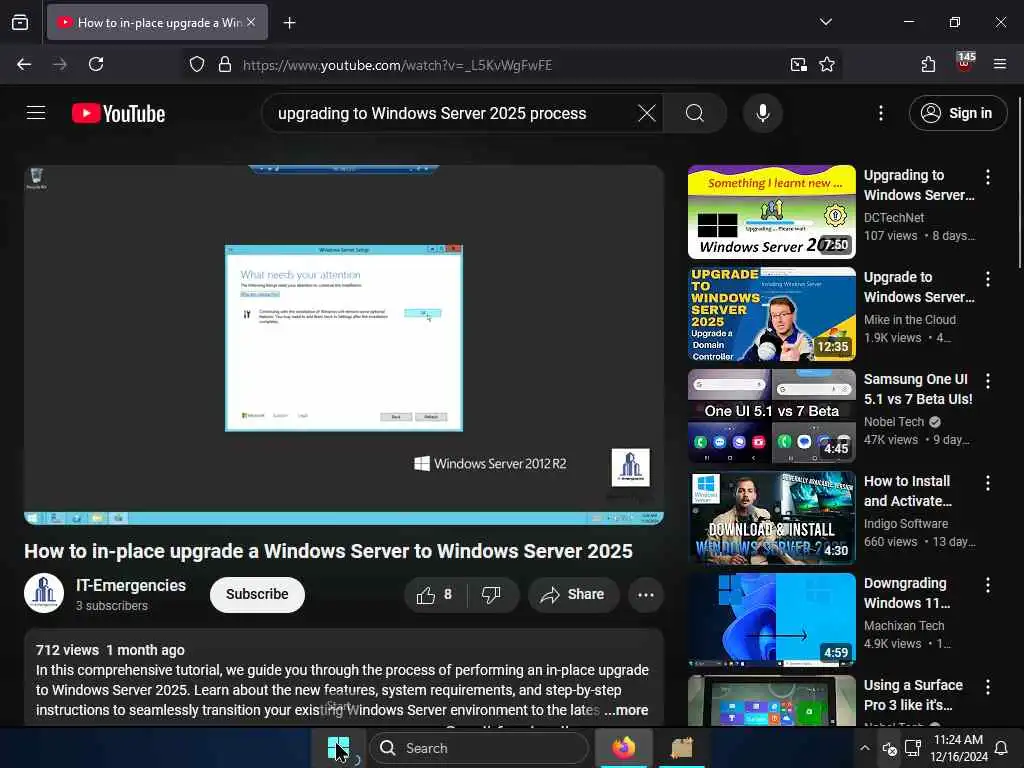Click the taskbar Search box
The height and width of the screenshot is (768, 1024).
(478, 748)
